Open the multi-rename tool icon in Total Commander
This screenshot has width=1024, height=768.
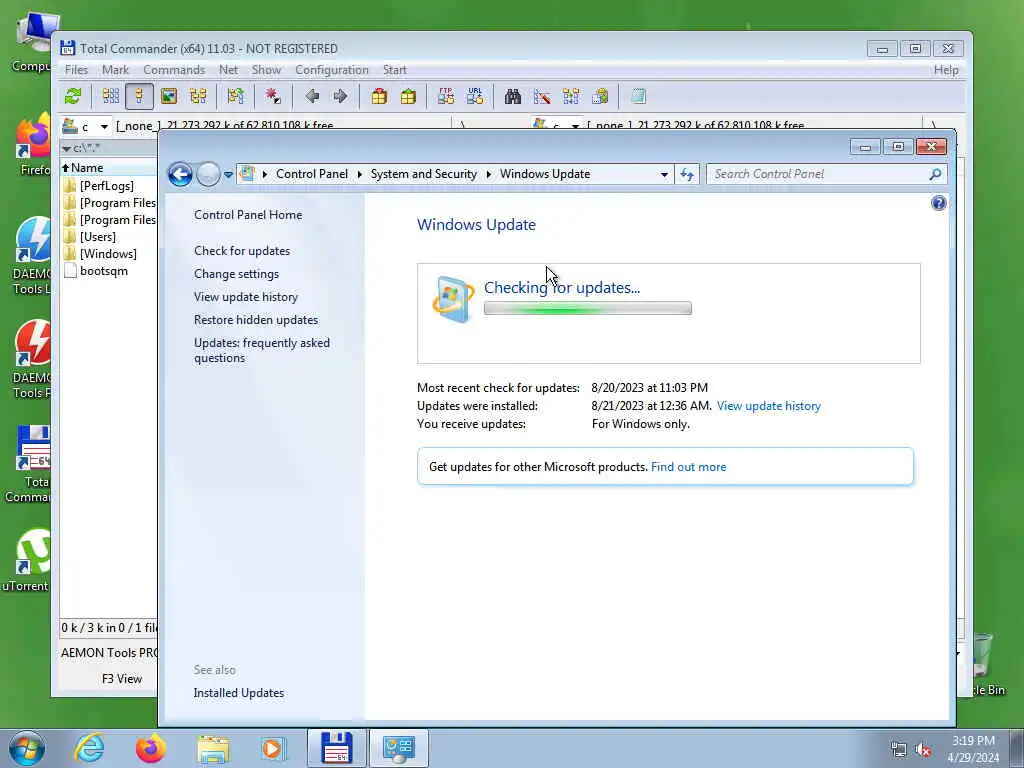[542, 97]
